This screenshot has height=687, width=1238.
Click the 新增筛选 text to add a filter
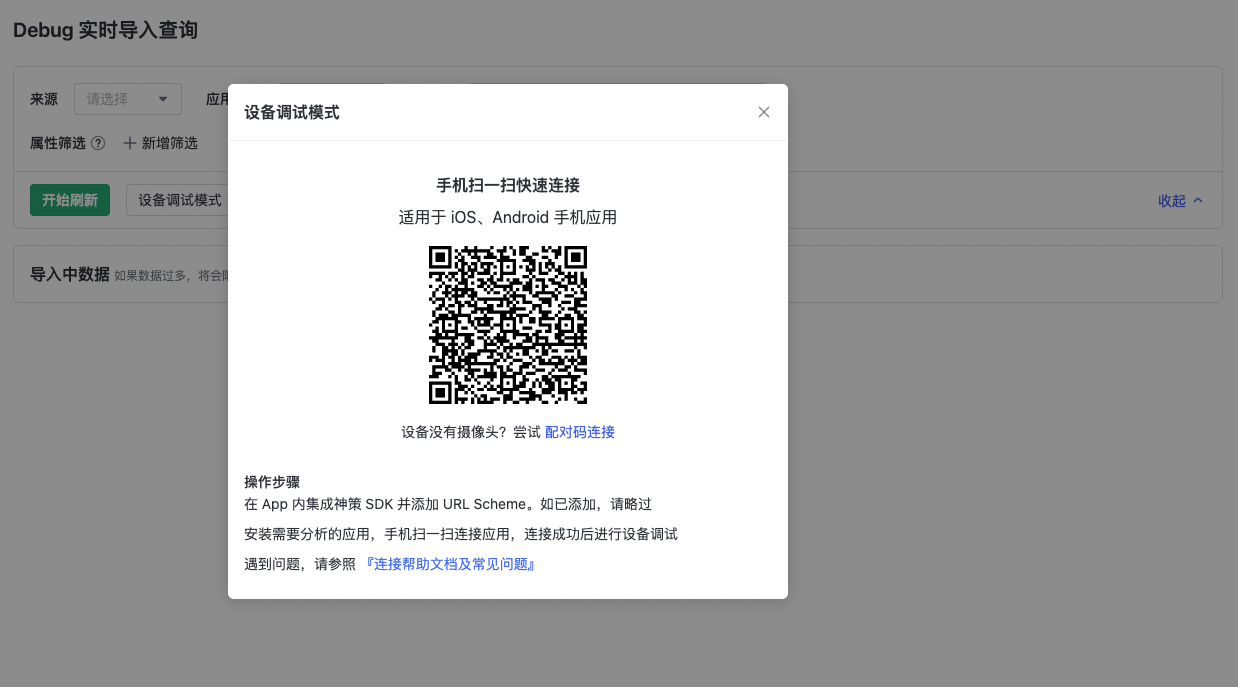(169, 143)
